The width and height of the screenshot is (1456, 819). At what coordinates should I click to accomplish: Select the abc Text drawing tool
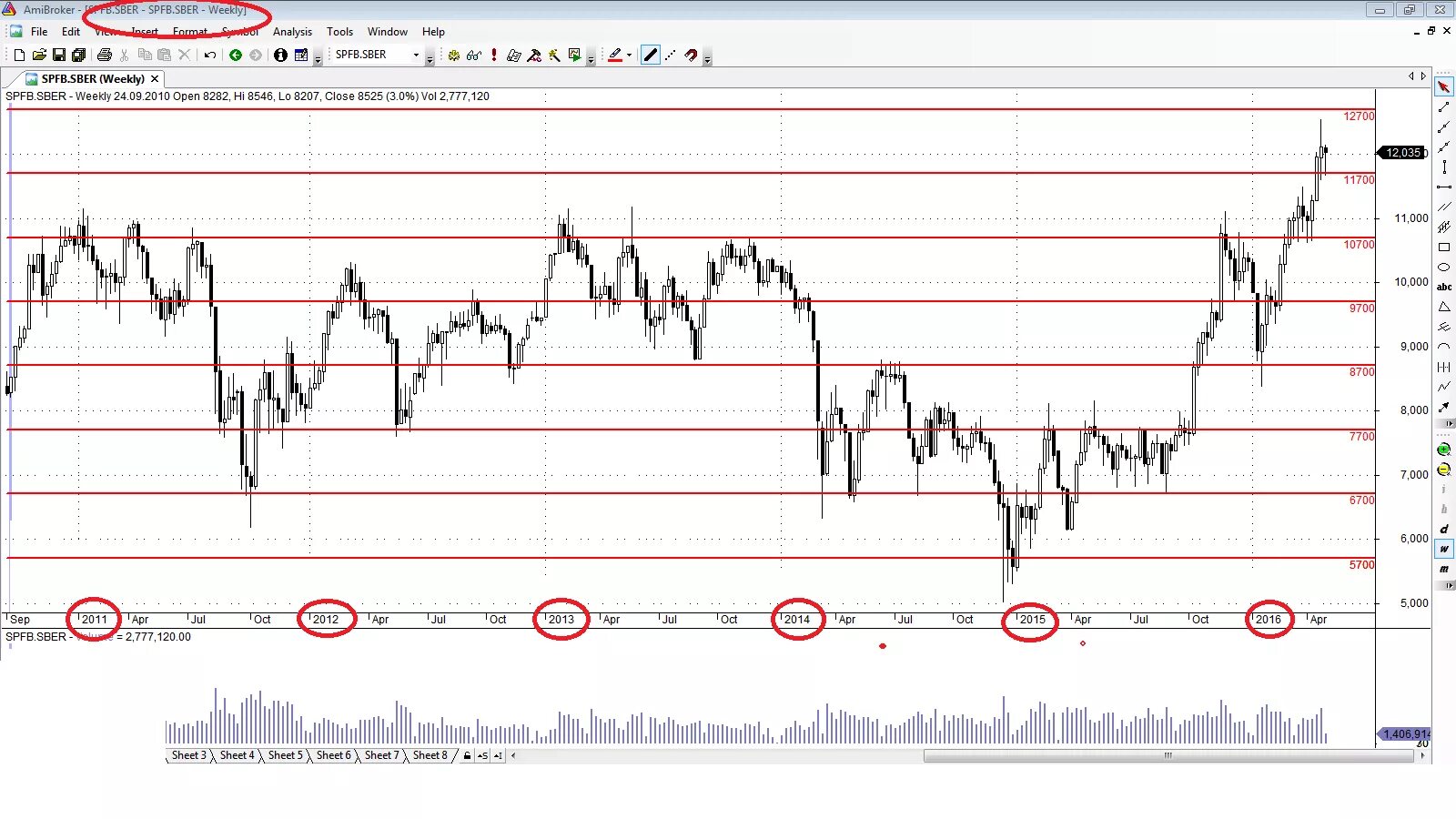click(1444, 288)
